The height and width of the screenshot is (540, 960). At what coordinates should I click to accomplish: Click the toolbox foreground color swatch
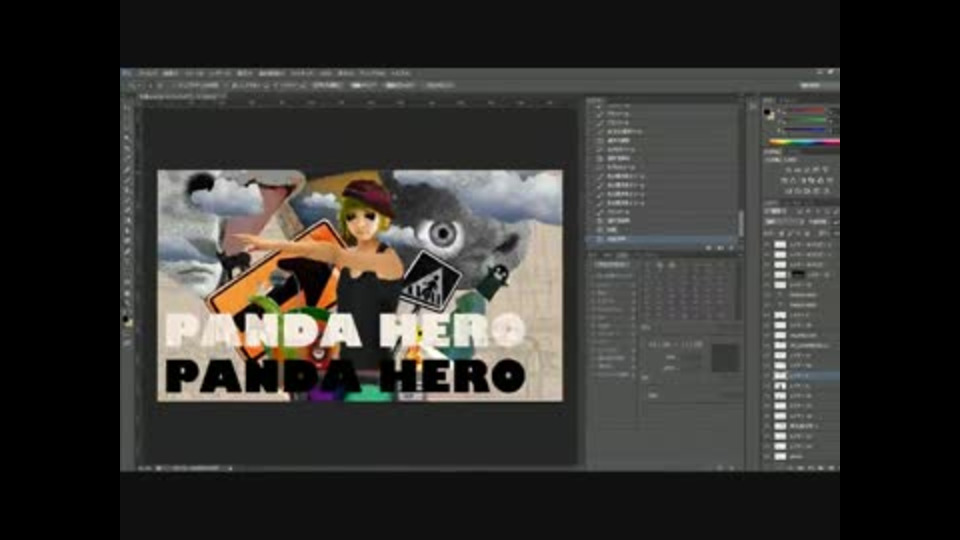126,318
